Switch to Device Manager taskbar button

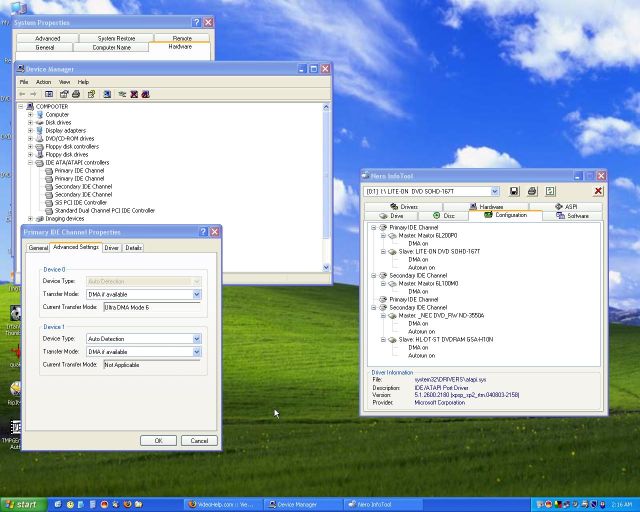pyautogui.click(x=303, y=505)
